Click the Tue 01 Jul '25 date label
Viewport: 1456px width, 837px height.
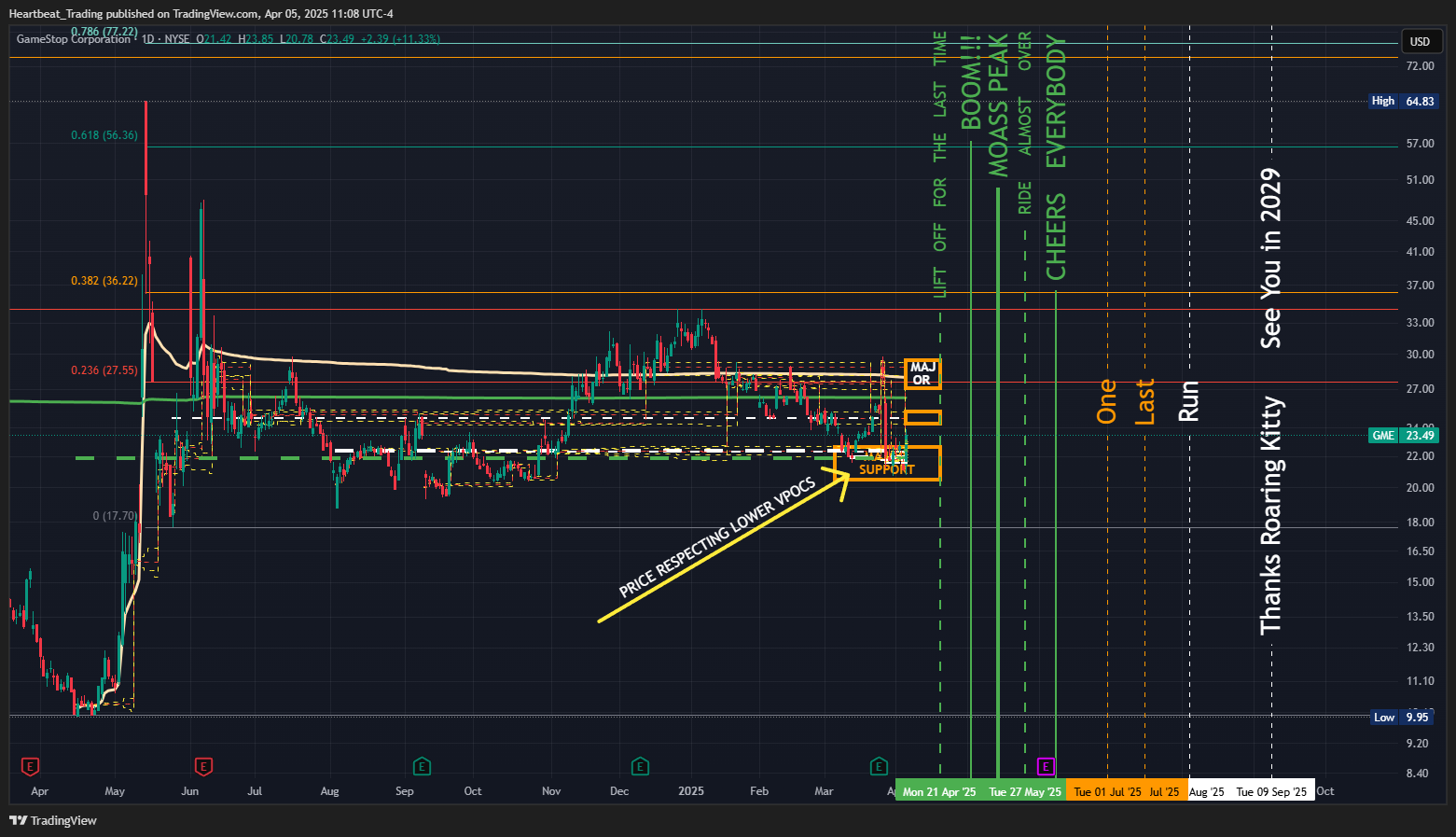(x=1107, y=791)
